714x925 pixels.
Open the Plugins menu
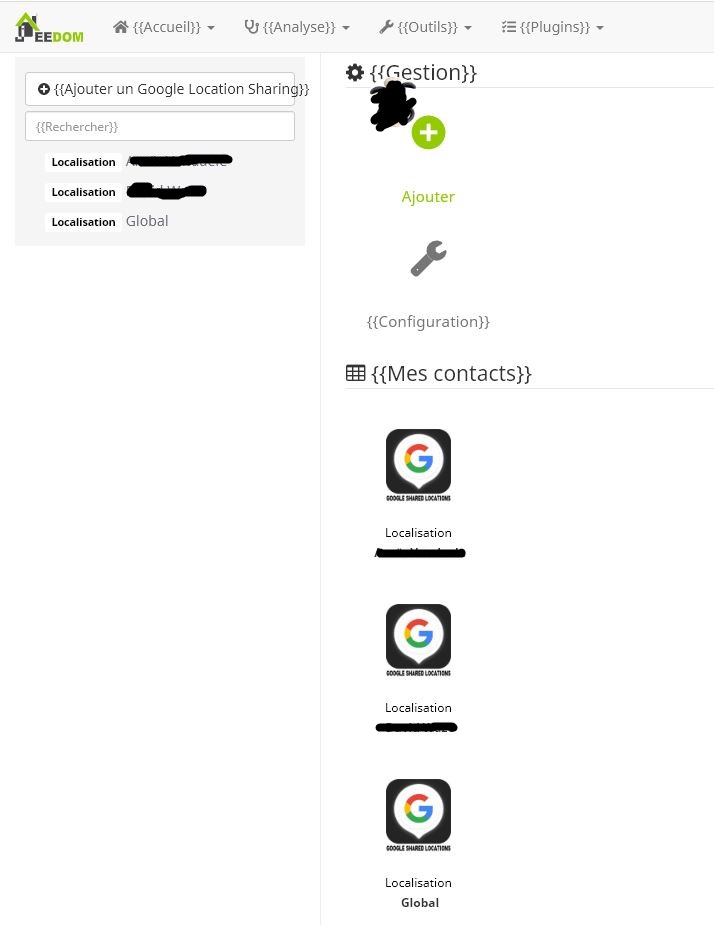click(552, 27)
